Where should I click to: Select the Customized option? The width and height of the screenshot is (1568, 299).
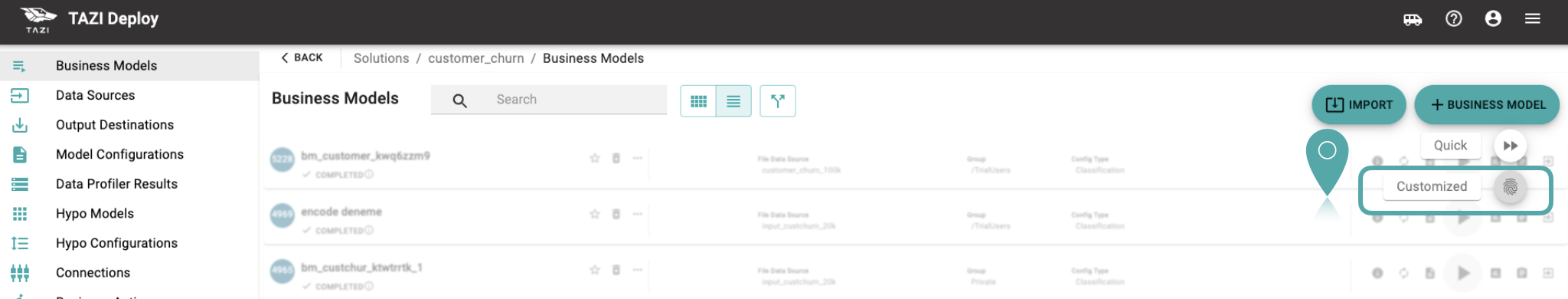[1432, 186]
